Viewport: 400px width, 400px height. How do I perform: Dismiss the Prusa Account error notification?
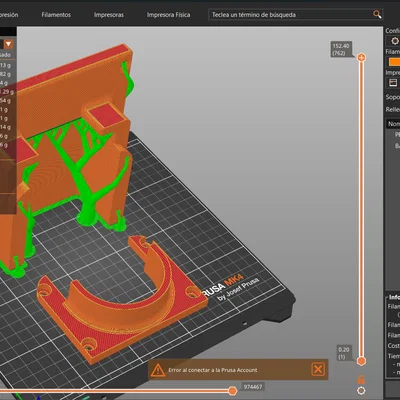[x=318, y=369]
